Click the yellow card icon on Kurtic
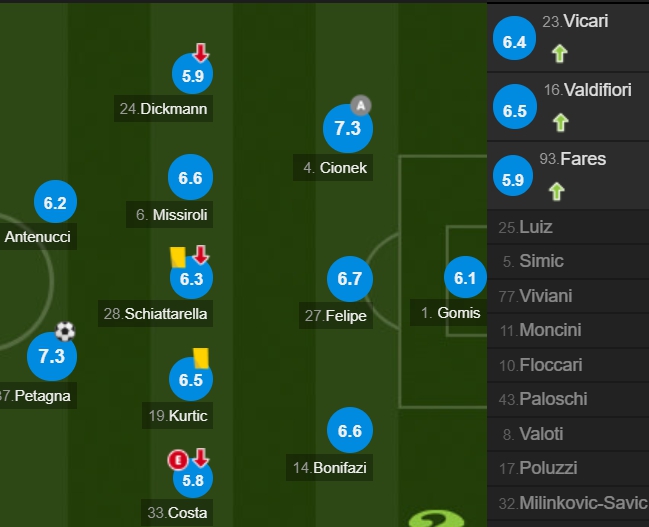649x527 pixels. click(201, 358)
